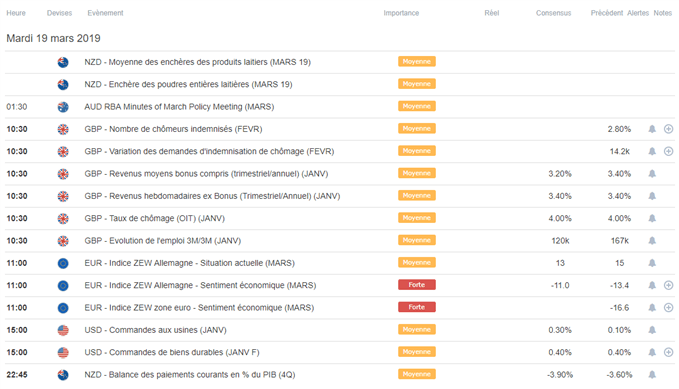Screen dimensions: 679x389
Task: Click alert bell for NZD Balance des paiements courants
Action: 652,375
